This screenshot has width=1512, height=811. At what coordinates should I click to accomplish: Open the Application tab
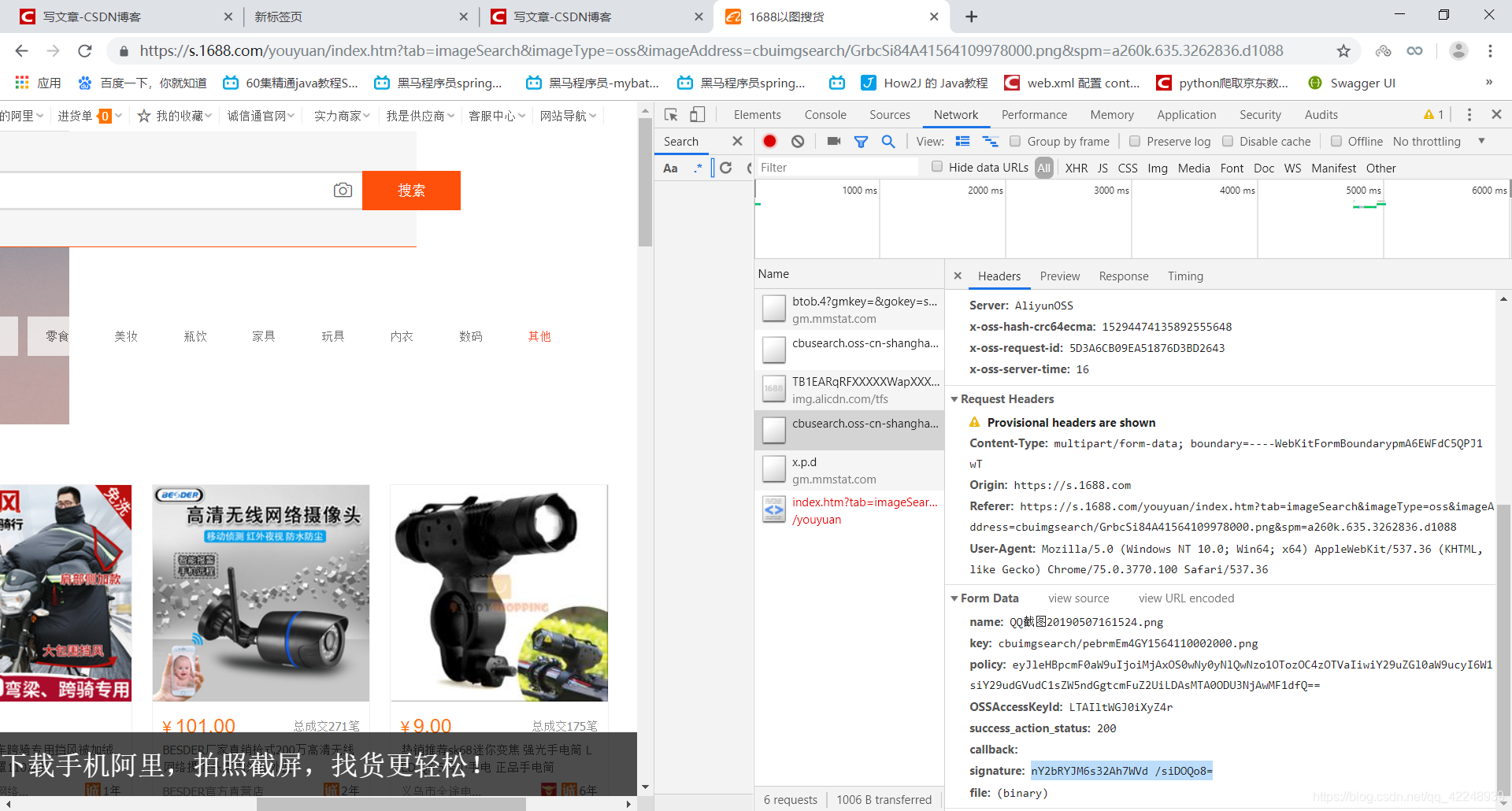coord(1186,115)
